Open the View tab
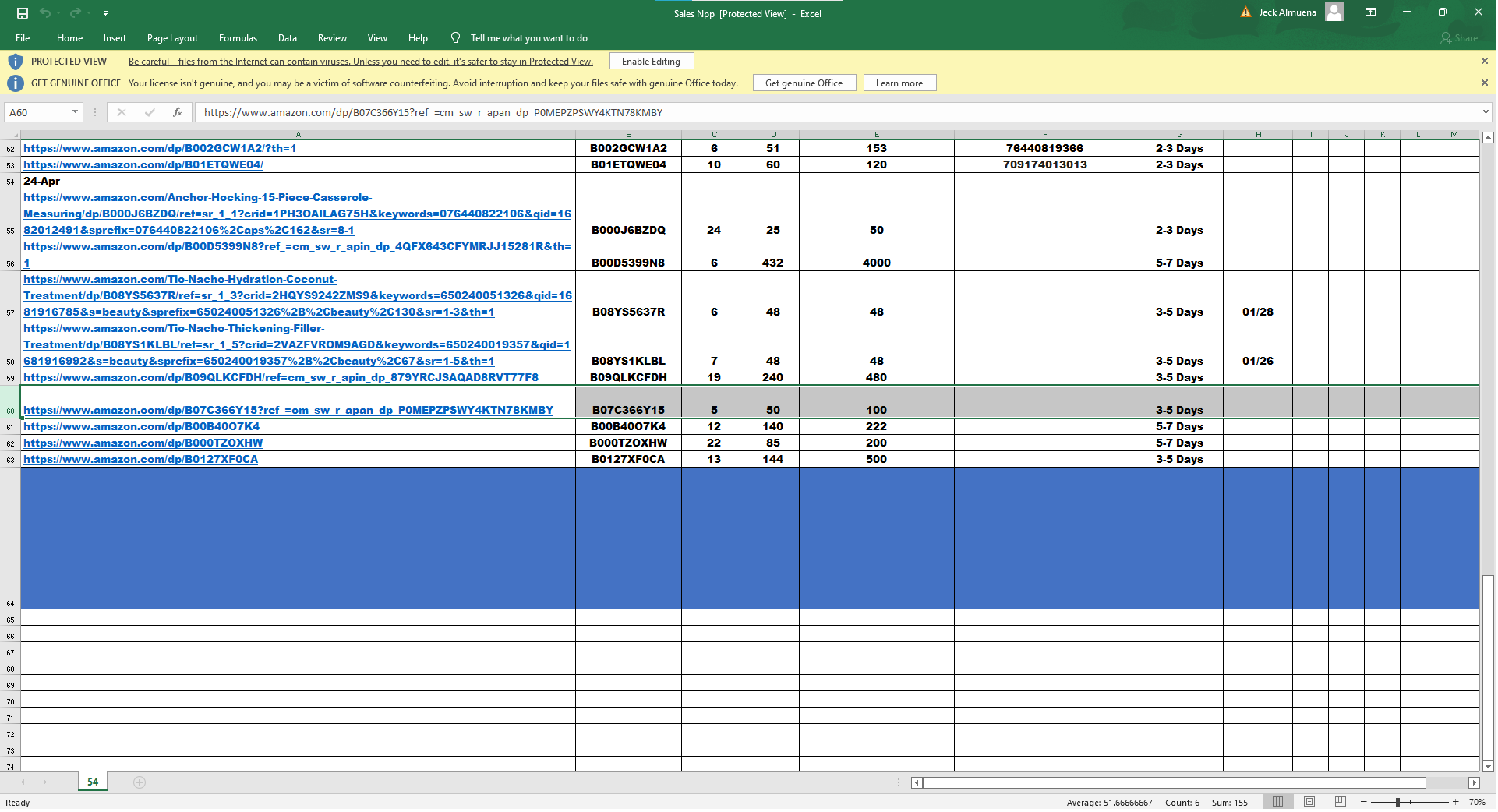The height and width of the screenshot is (812, 1498). coord(377,38)
